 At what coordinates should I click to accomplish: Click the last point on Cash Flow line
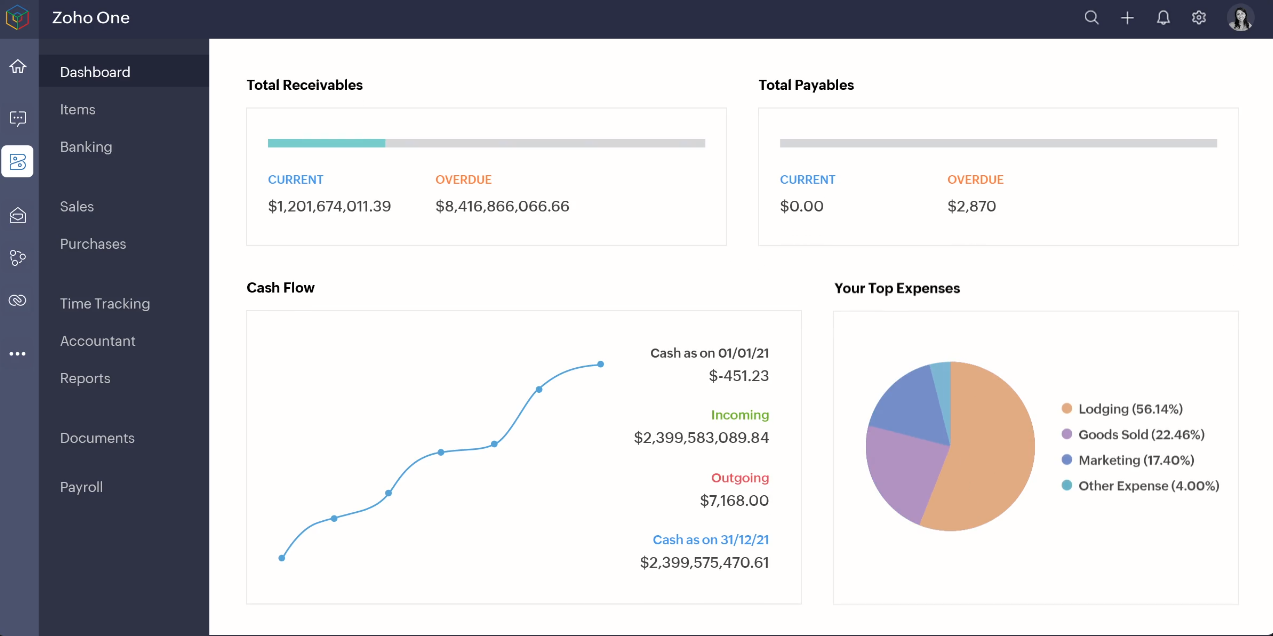(601, 364)
